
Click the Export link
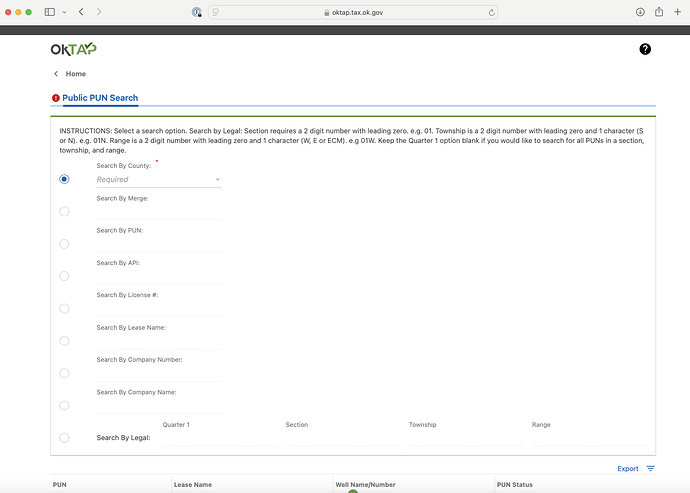click(x=628, y=468)
